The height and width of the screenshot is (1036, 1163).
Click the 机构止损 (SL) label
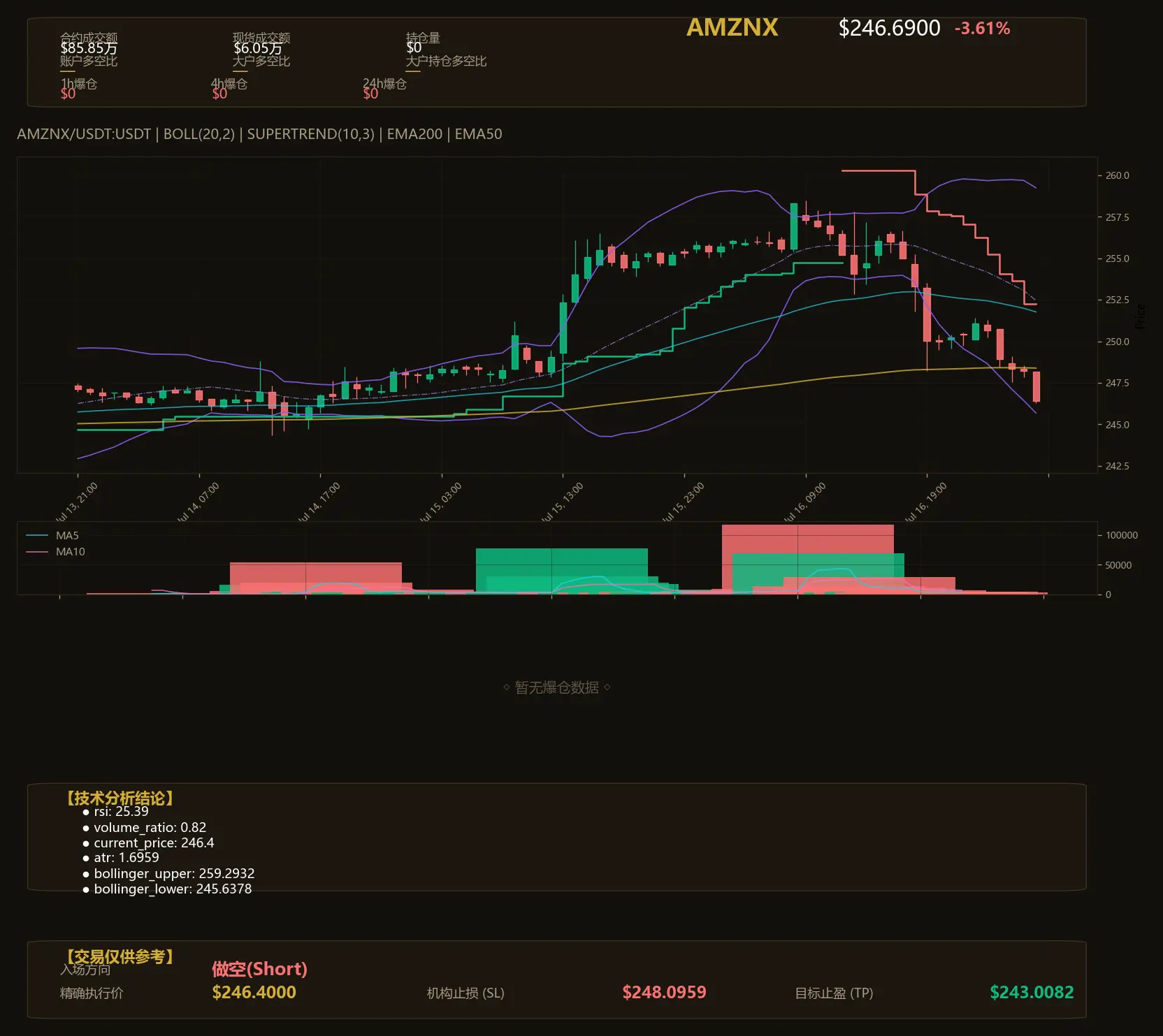pyautogui.click(x=465, y=993)
